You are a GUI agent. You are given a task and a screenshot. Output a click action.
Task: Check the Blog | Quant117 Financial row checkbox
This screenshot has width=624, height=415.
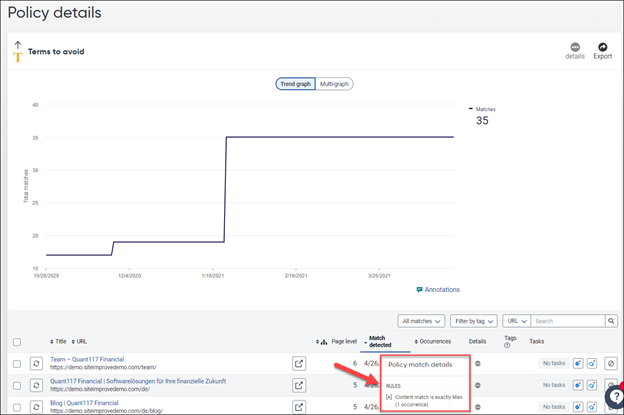click(x=17, y=407)
